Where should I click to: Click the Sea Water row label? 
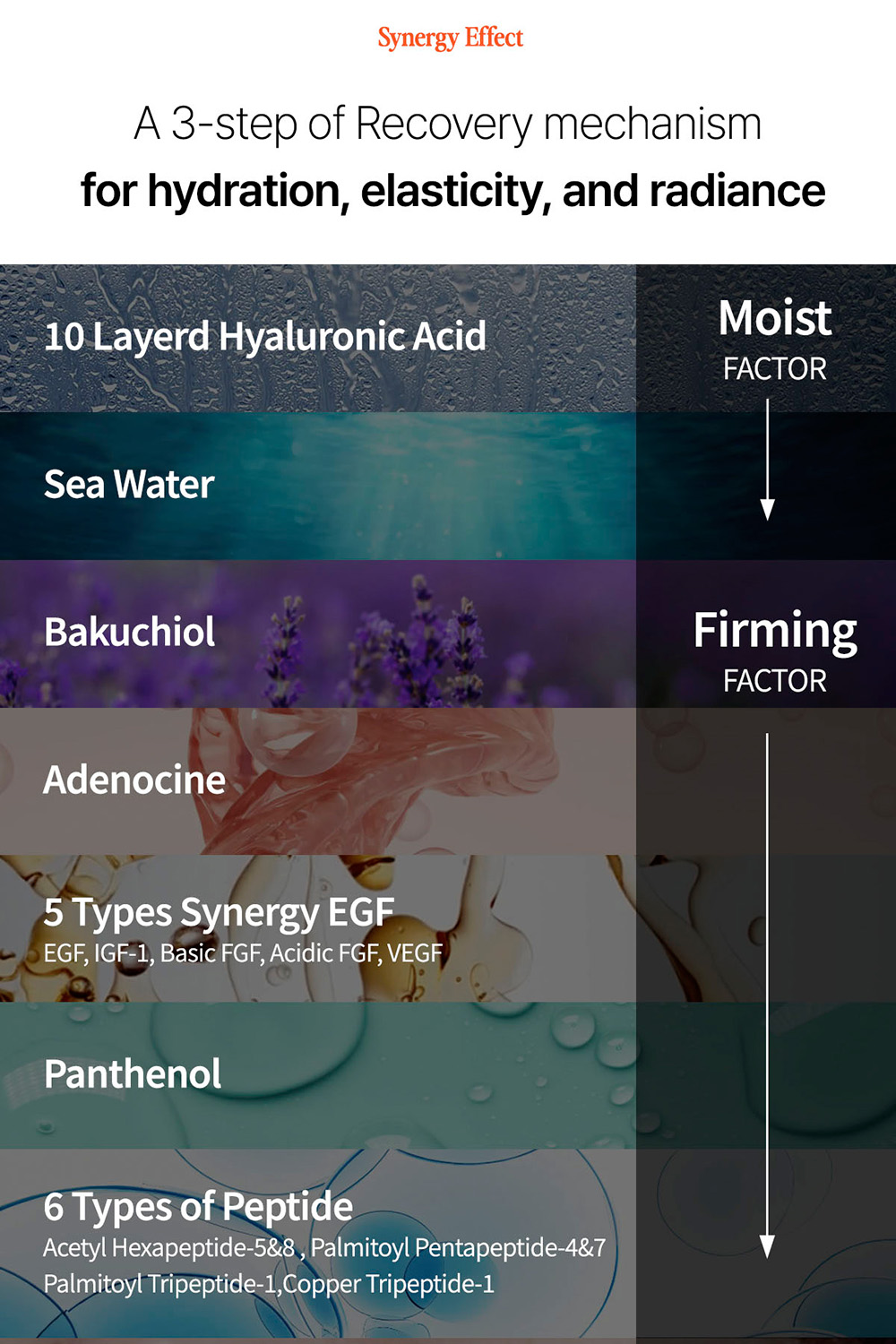[129, 485]
